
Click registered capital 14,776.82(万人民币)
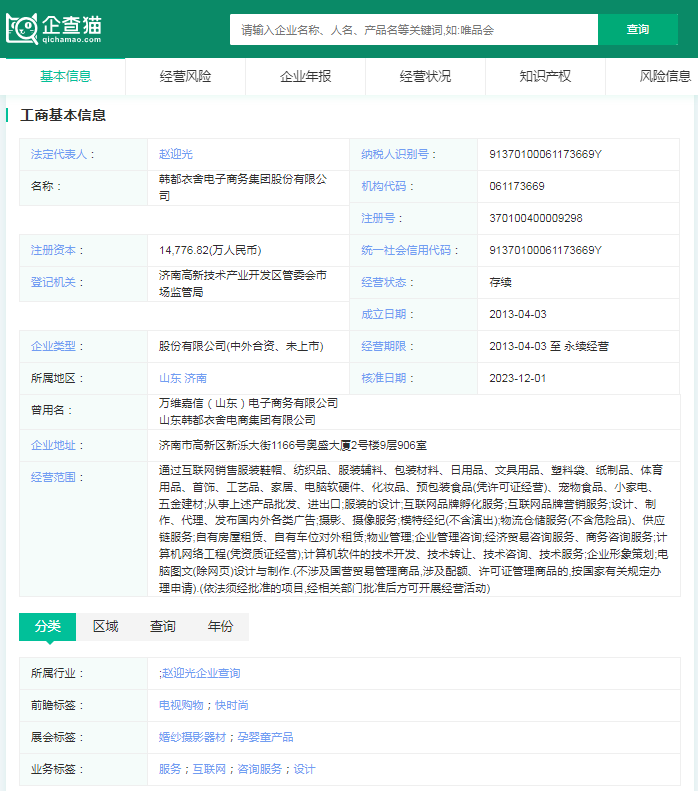210,250
